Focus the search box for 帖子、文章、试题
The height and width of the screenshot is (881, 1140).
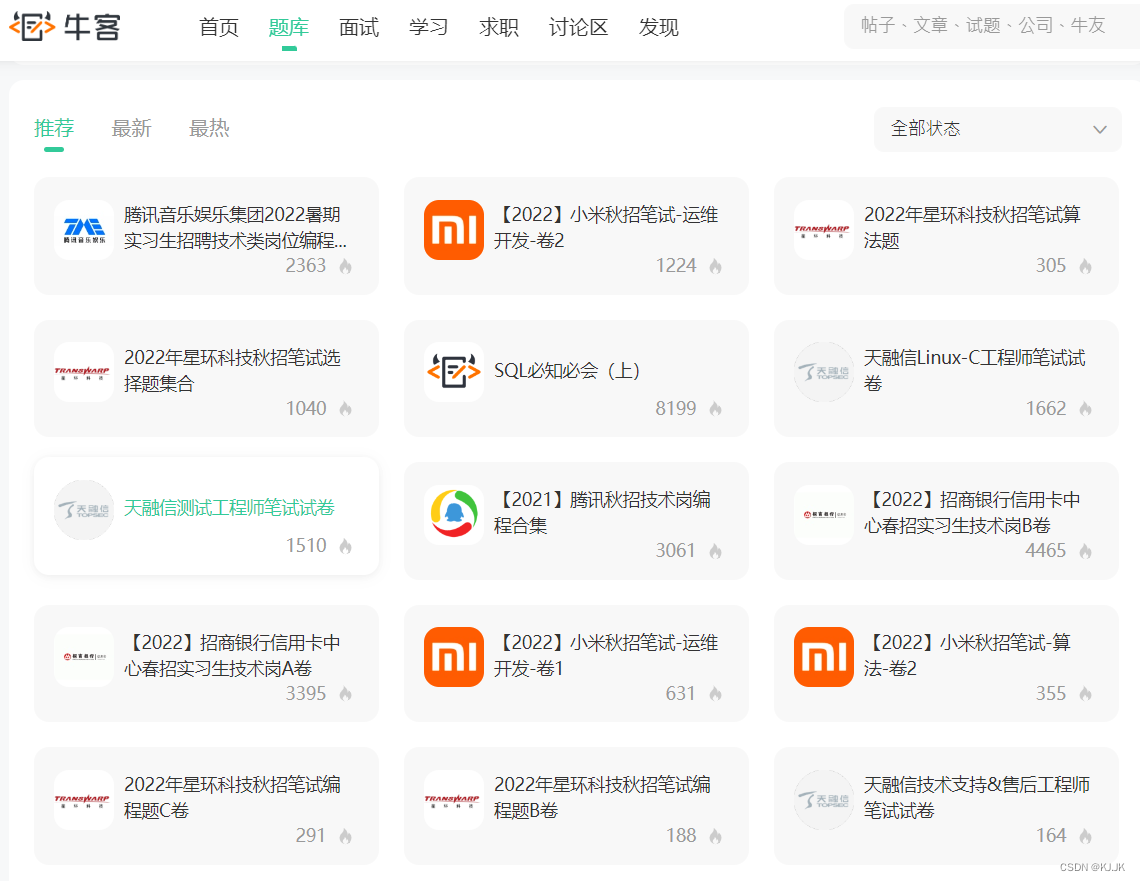pos(992,26)
